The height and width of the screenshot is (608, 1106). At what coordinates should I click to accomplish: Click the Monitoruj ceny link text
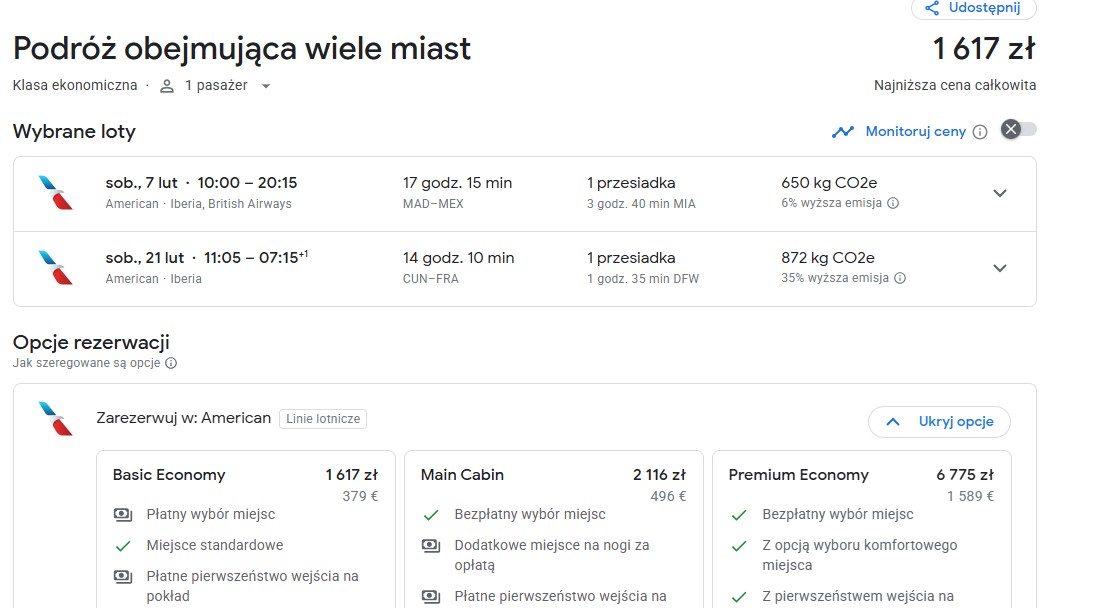point(916,132)
